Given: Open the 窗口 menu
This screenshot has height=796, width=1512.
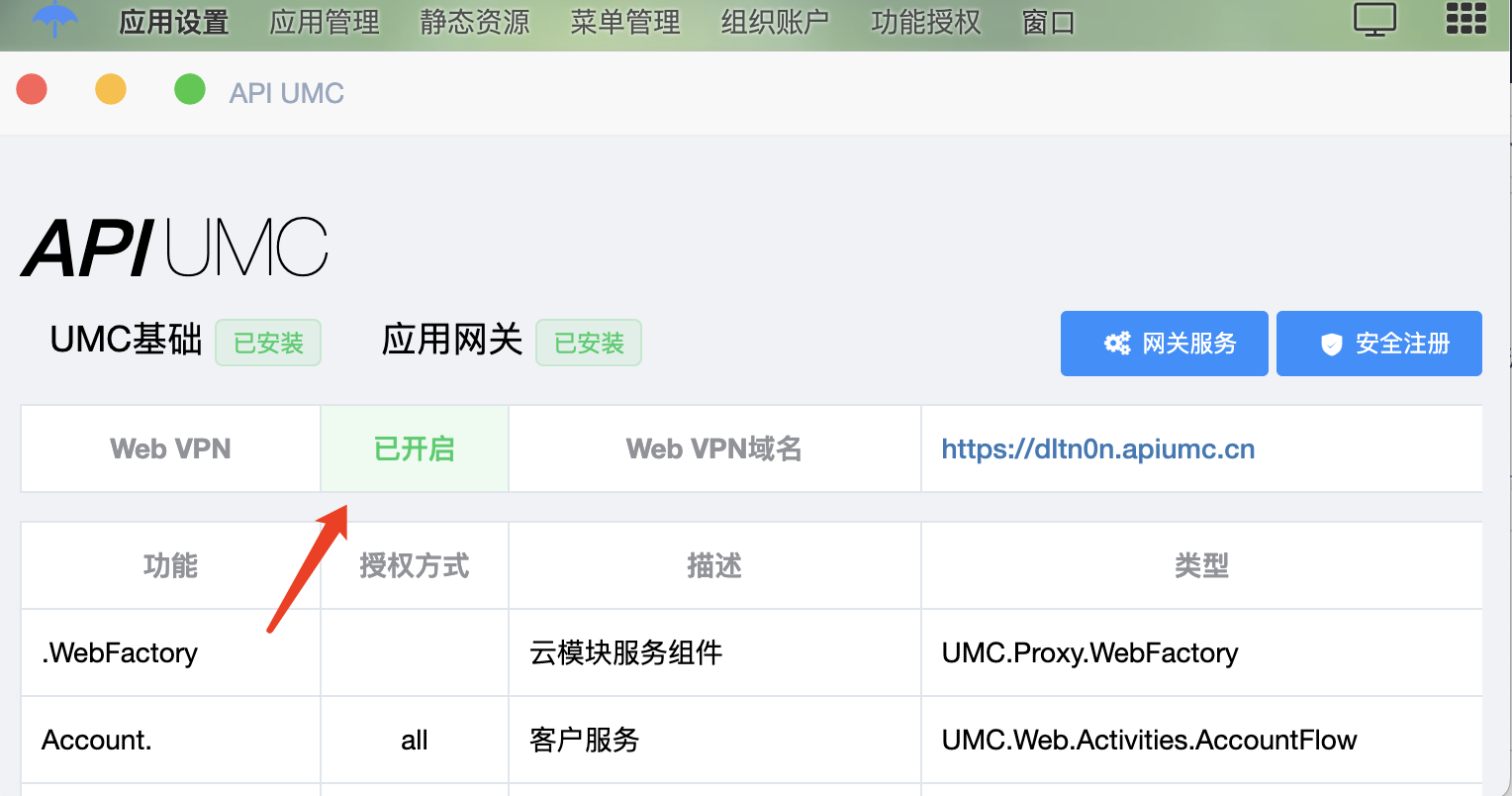Looking at the screenshot, I should click(x=1049, y=23).
